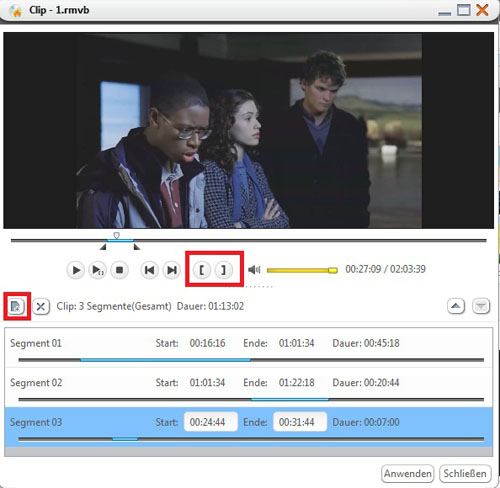Select Segment 01 row
The width and height of the screenshot is (500, 488).
[248, 348]
